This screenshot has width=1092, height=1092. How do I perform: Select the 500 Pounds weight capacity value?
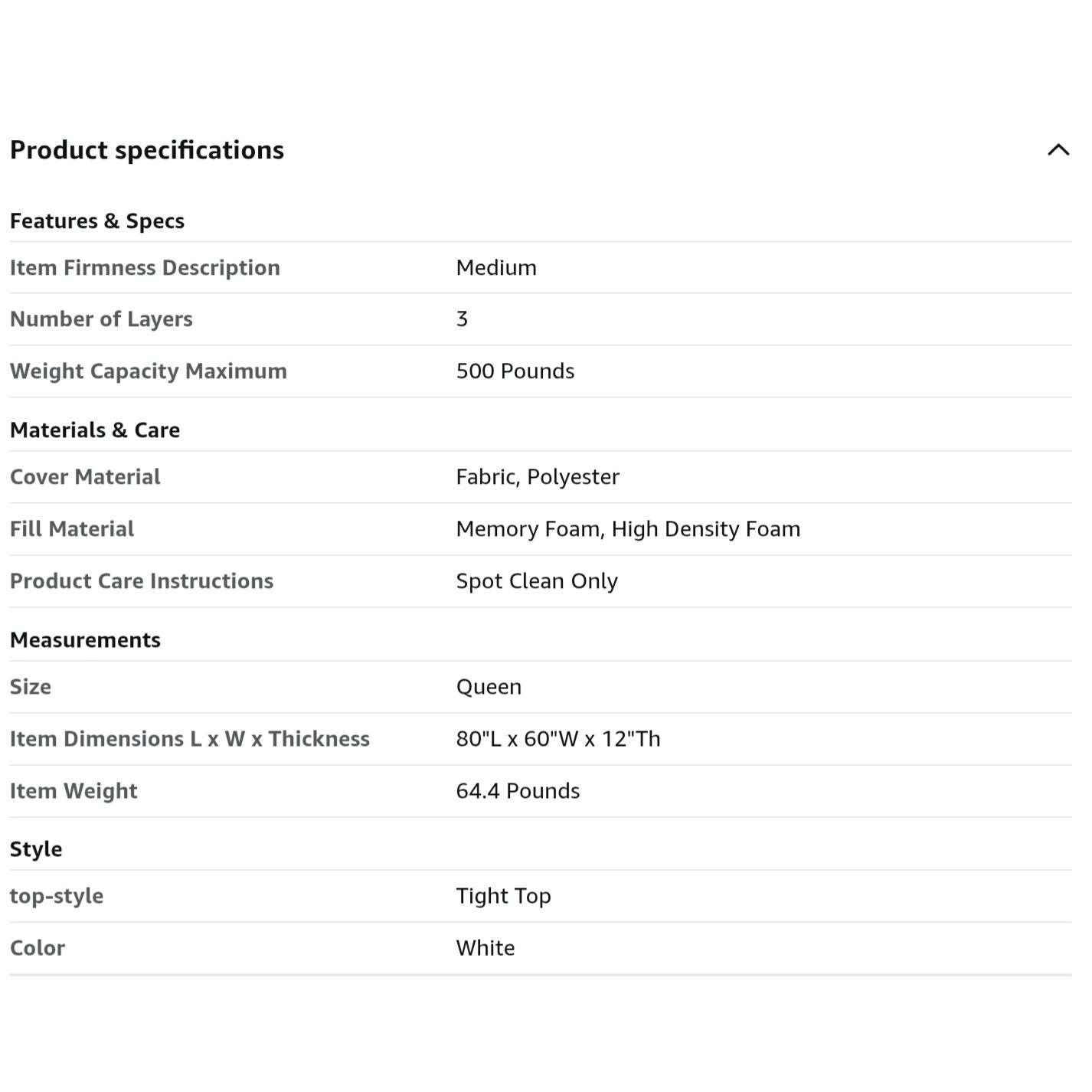[x=515, y=371]
